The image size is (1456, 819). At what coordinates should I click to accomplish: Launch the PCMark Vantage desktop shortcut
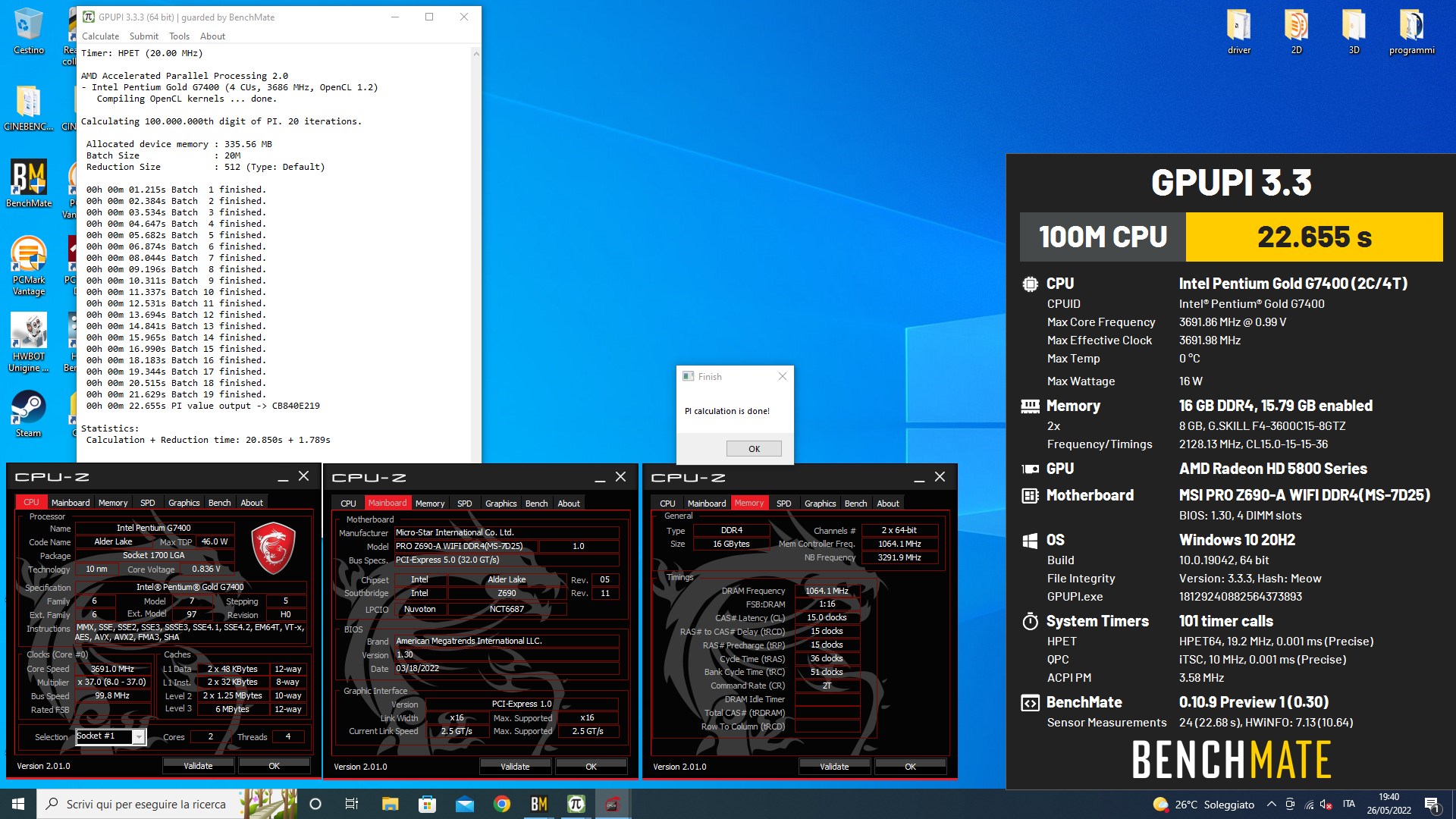pyautogui.click(x=29, y=265)
